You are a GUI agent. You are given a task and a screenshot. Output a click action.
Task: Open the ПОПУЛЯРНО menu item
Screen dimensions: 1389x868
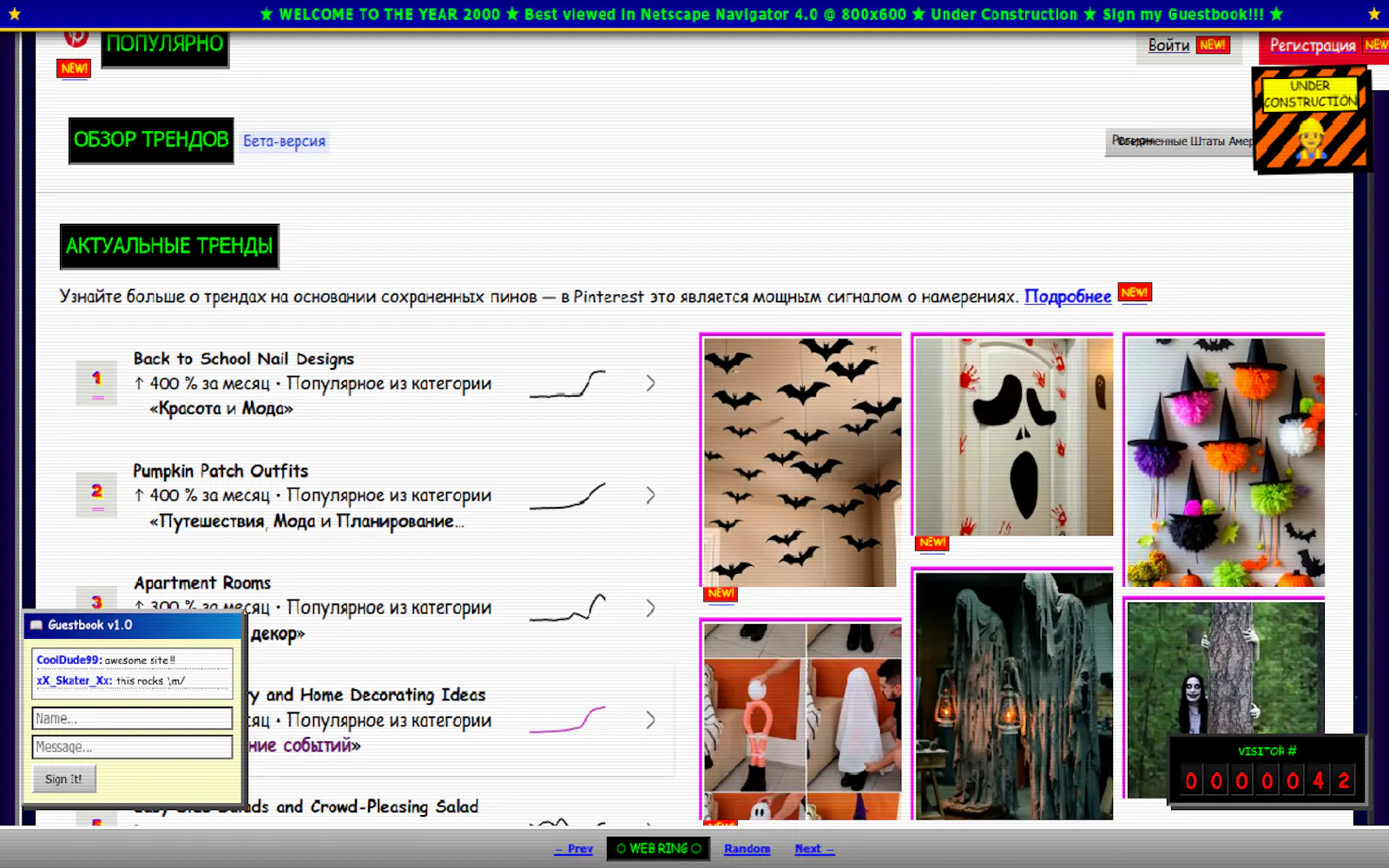[165, 47]
